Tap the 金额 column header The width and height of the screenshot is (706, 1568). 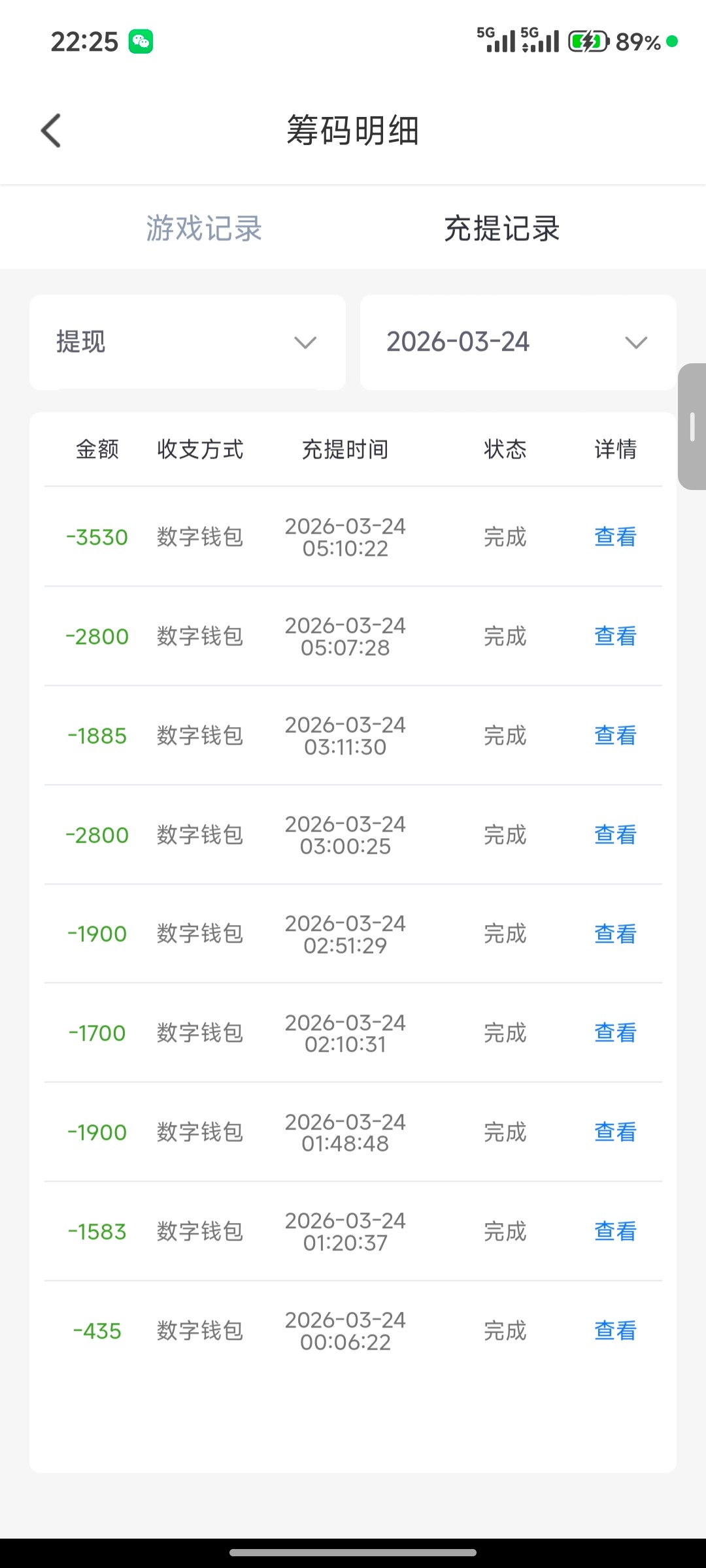[x=97, y=449]
